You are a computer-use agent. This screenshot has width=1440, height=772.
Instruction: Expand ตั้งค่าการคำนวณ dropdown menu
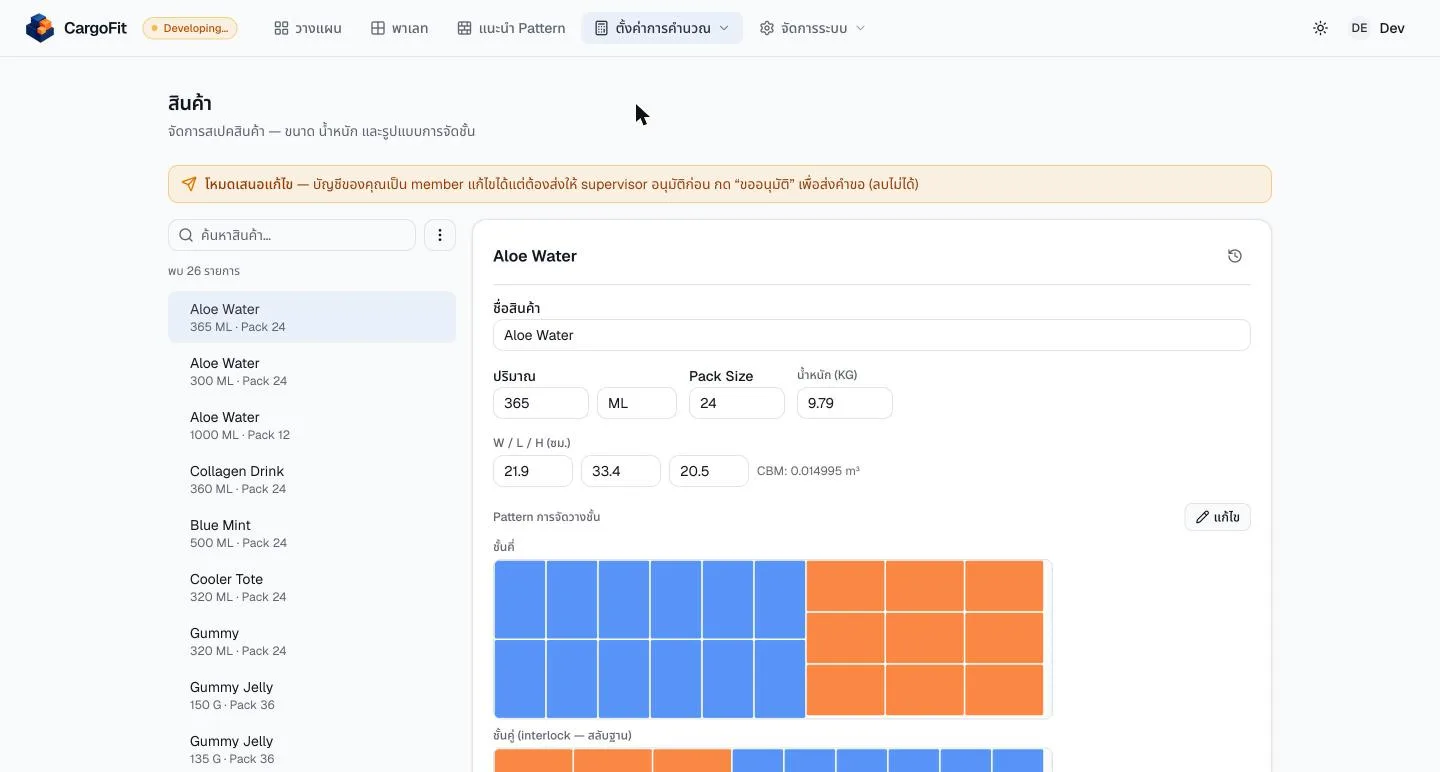662,28
